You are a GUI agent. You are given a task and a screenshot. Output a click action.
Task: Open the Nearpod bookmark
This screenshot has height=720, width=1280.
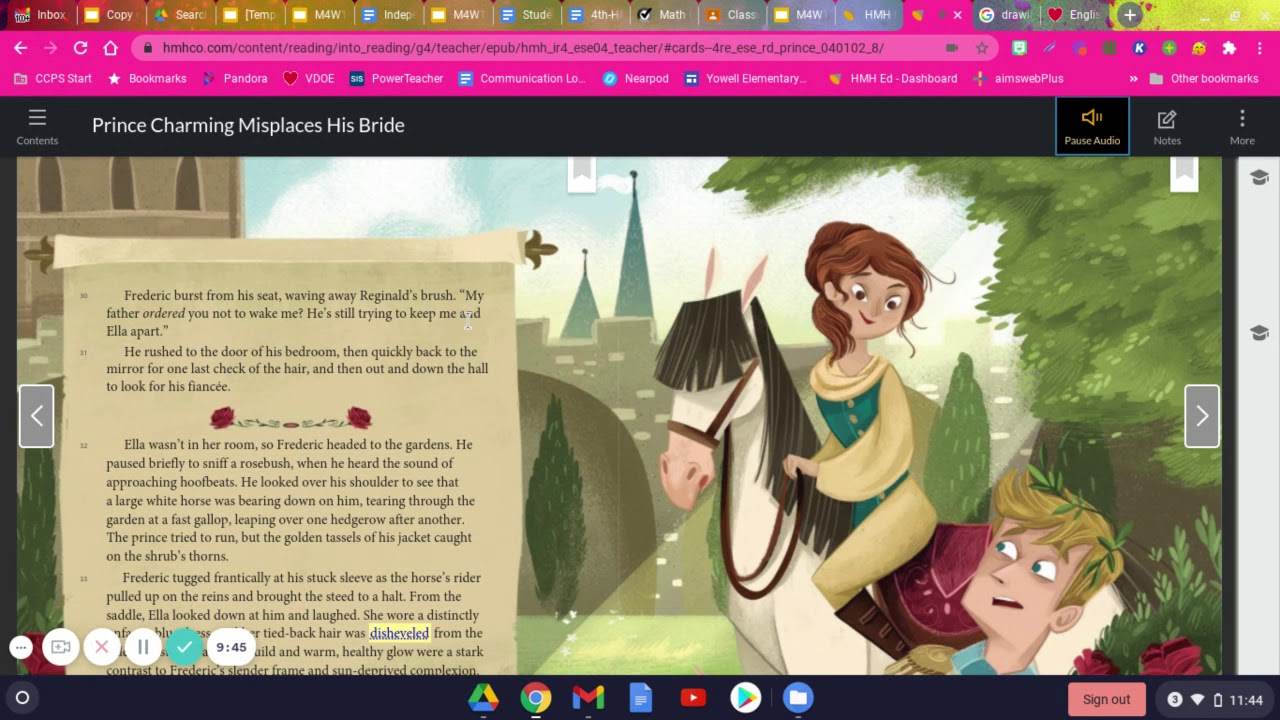tap(636, 78)
